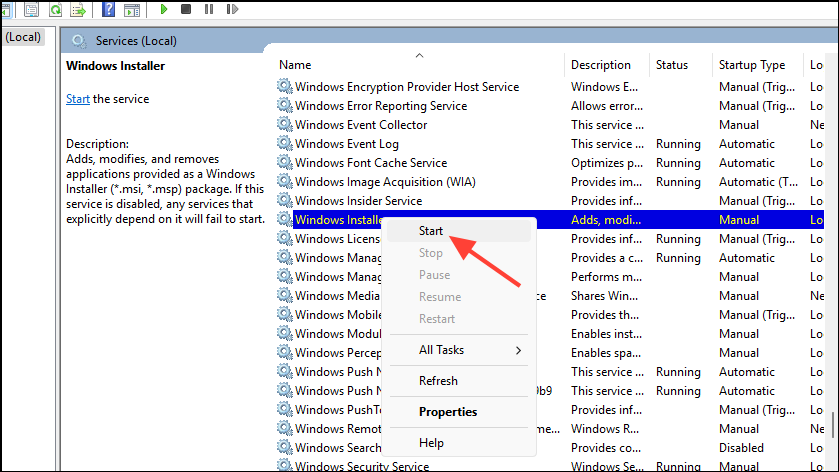Select the Windows Font Cache Service name
This screenshot has width=839, height=472.
[x=371, y=163]
